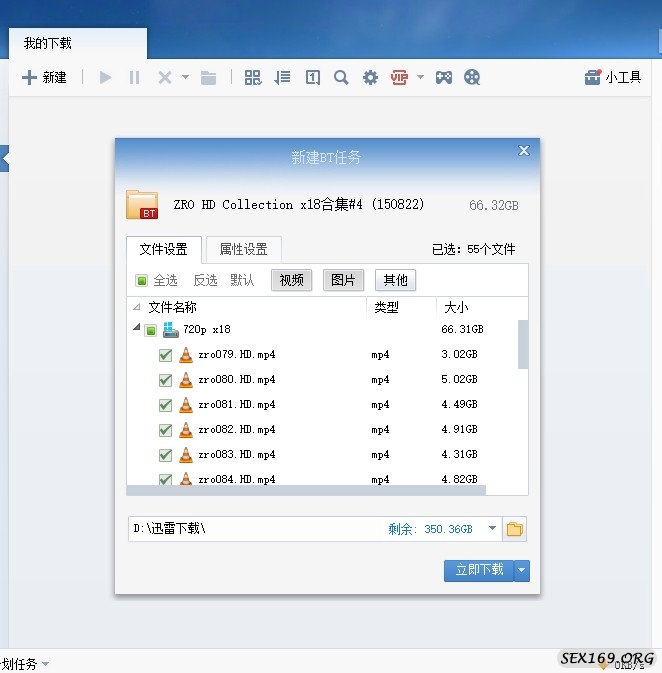
Task: Click the toolbar search magnifier icon
Action: coord(341,77)
